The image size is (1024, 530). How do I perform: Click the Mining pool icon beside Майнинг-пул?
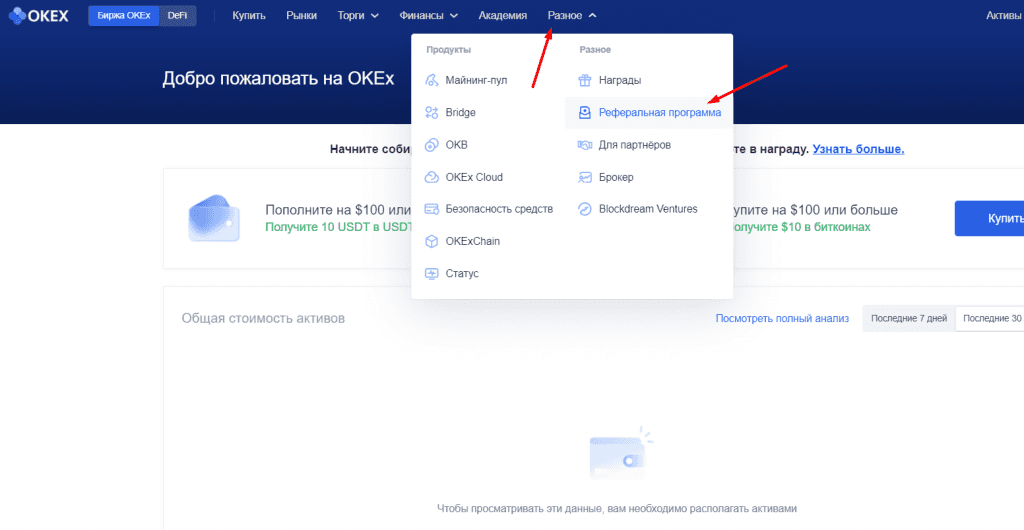(432, 81)
